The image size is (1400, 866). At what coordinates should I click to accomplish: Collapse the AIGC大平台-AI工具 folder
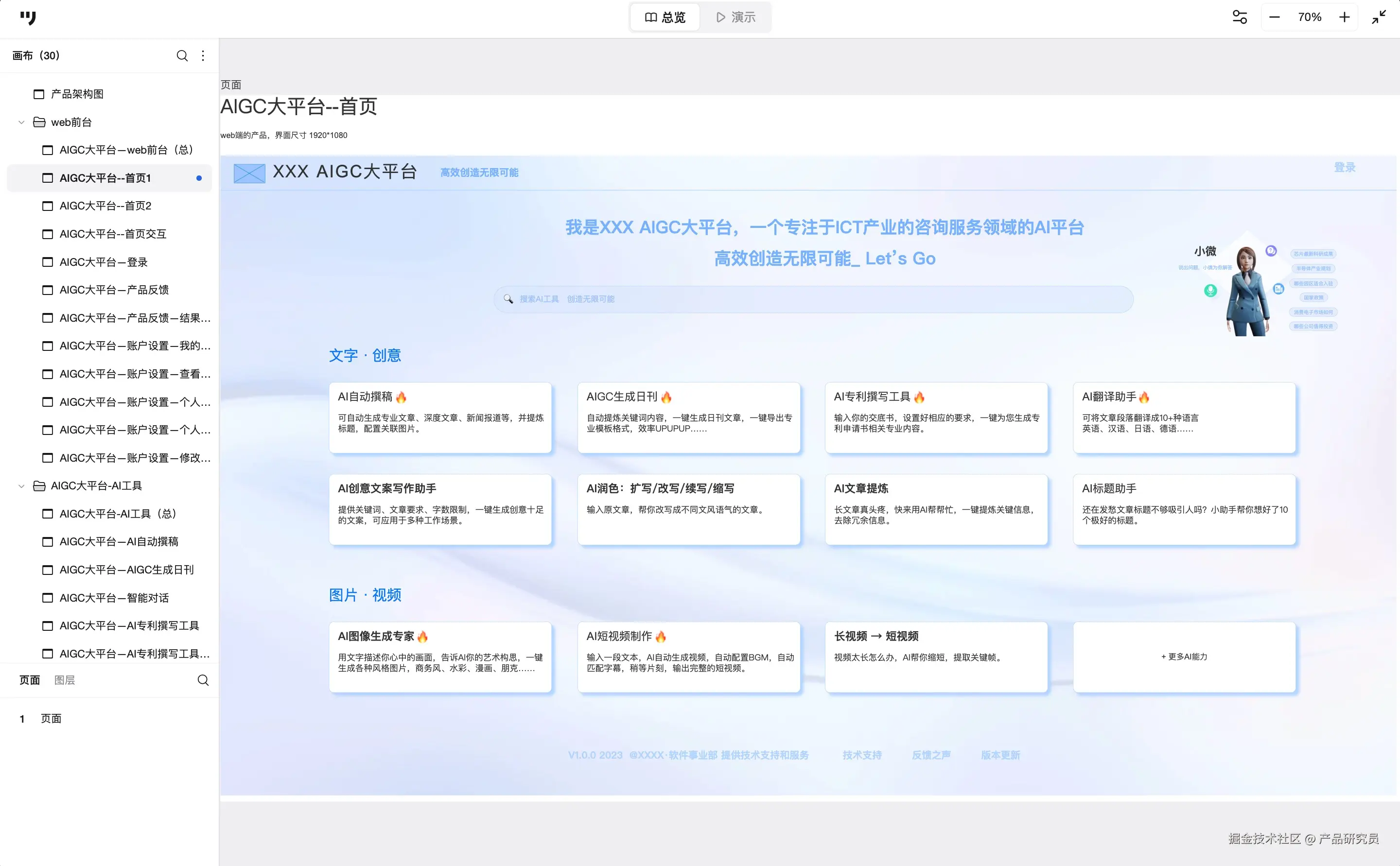tap(21, 485)
